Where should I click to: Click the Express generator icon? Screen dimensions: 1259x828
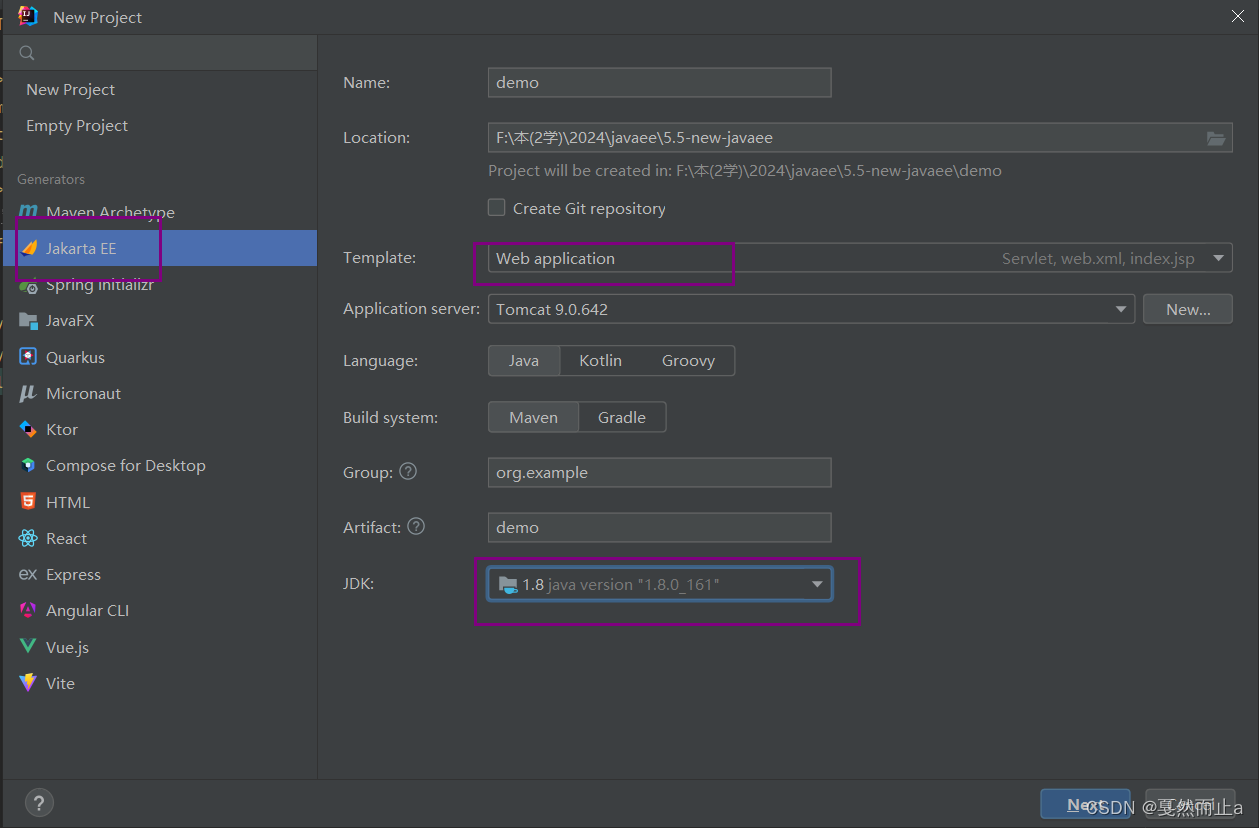[28, 574]
